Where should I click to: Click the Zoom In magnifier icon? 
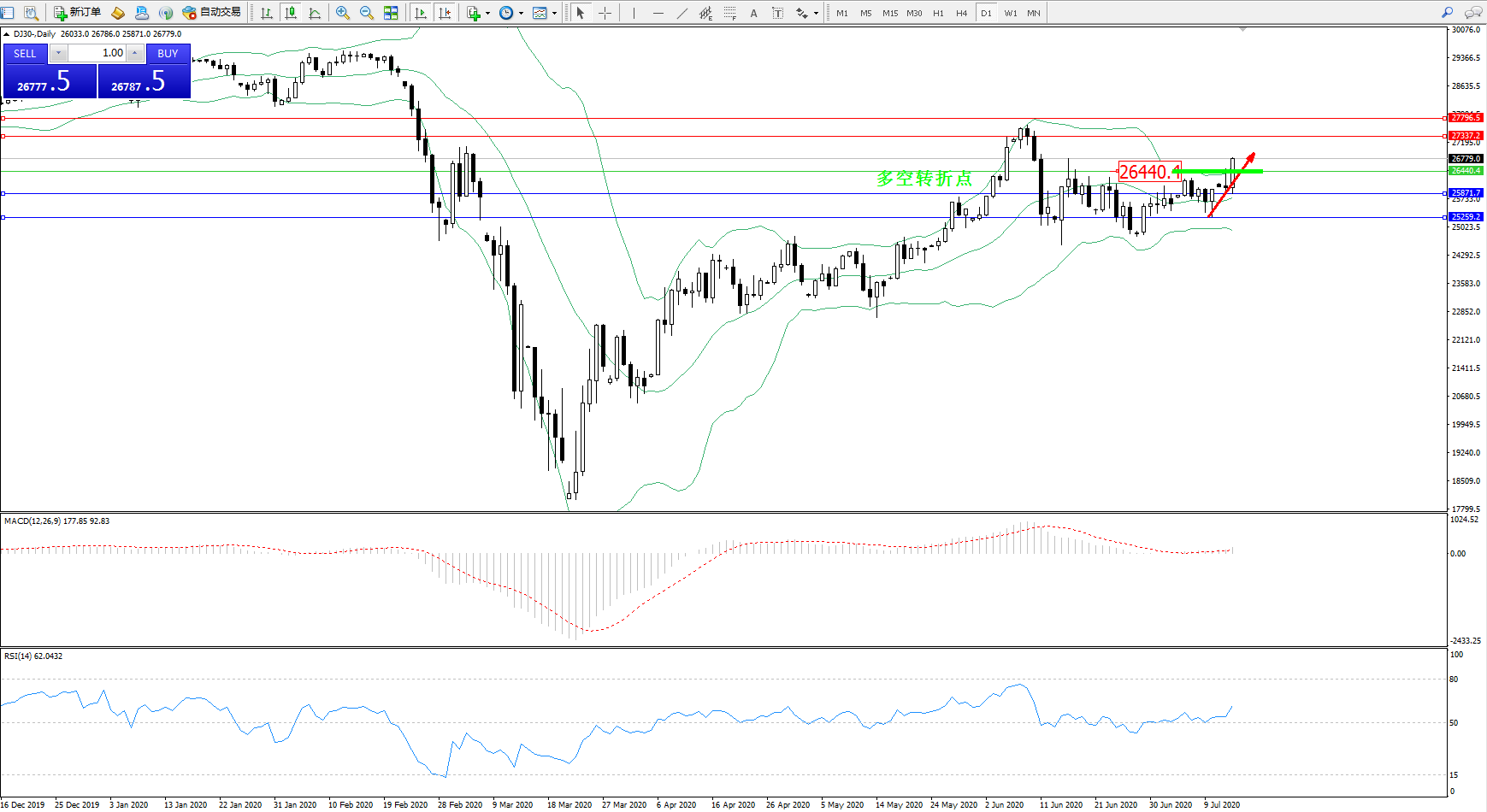coord(343,13)
